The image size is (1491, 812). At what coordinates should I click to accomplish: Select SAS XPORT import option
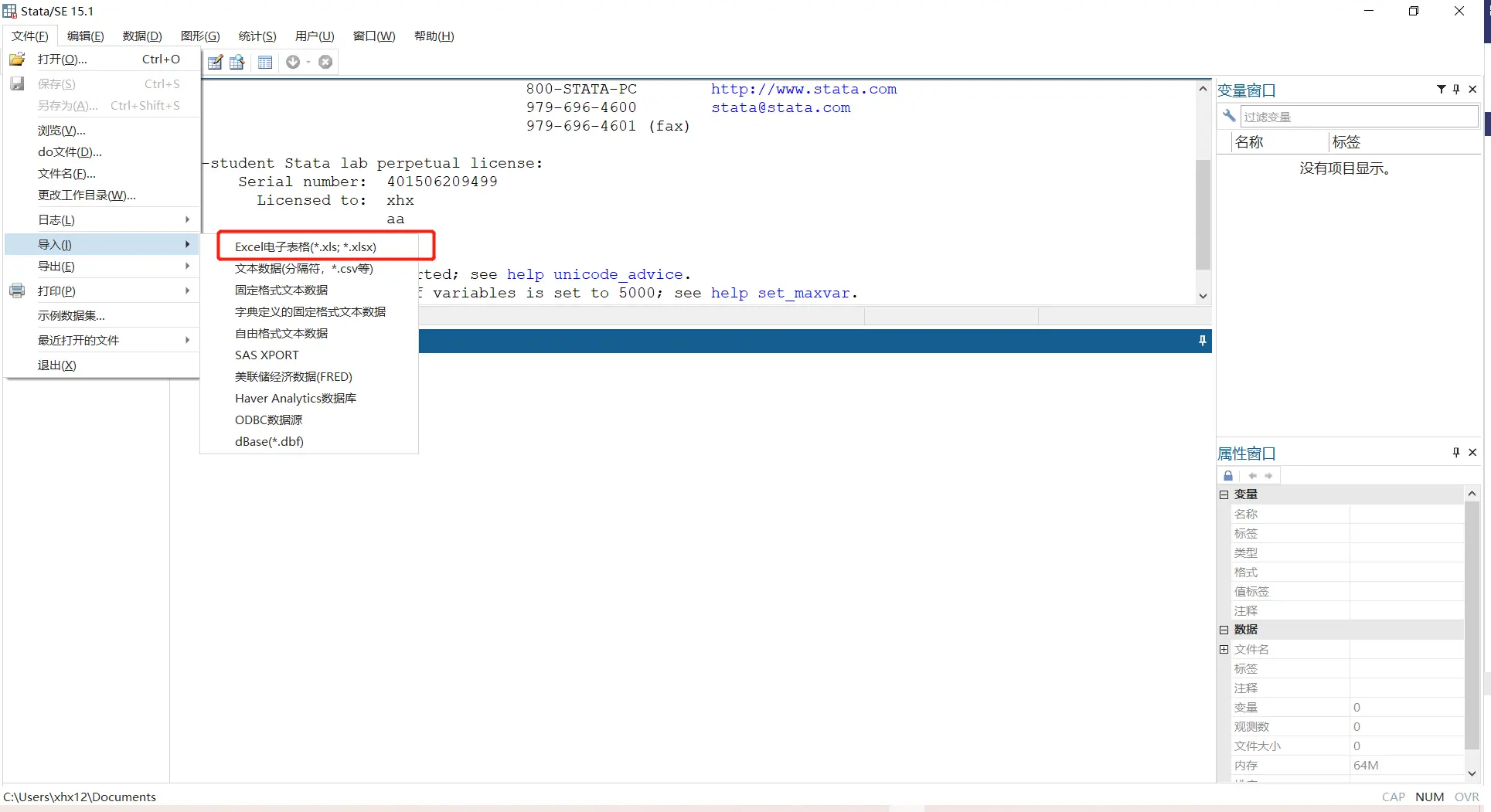click(x=309, y=355)
